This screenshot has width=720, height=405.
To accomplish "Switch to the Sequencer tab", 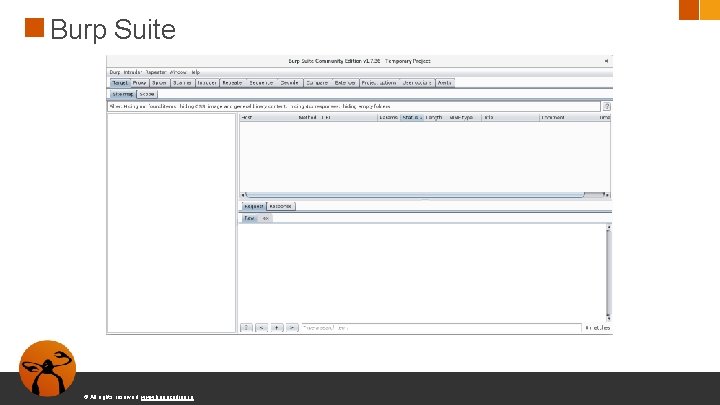I will pos(261,83).
